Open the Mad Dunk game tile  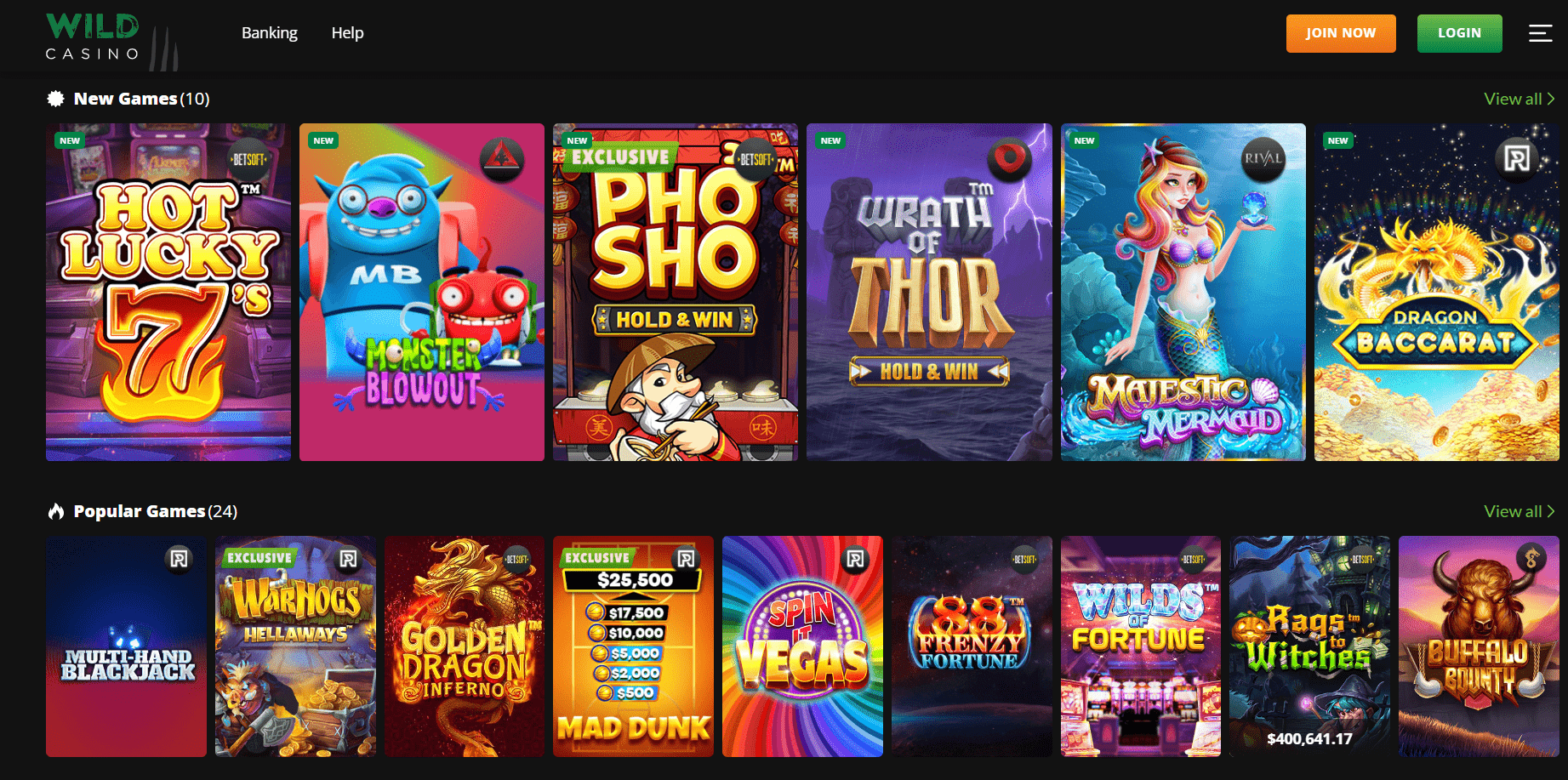click(633, 646)
